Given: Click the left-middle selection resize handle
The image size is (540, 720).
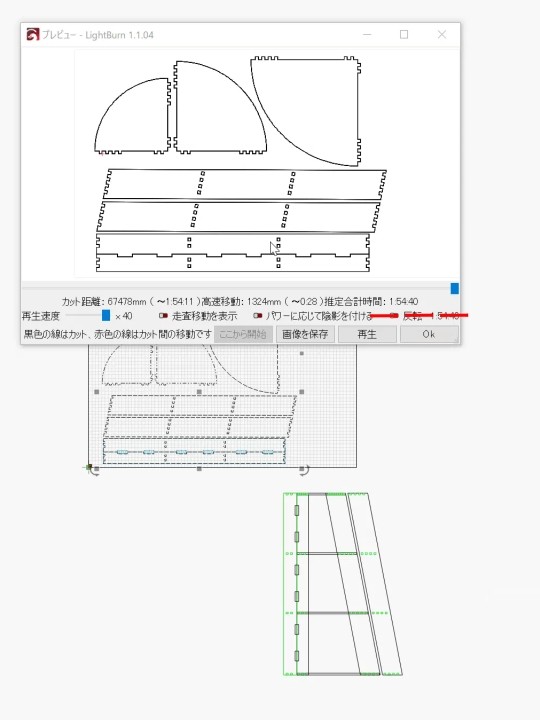Looking at the screenshot, I should click(96, 392).
